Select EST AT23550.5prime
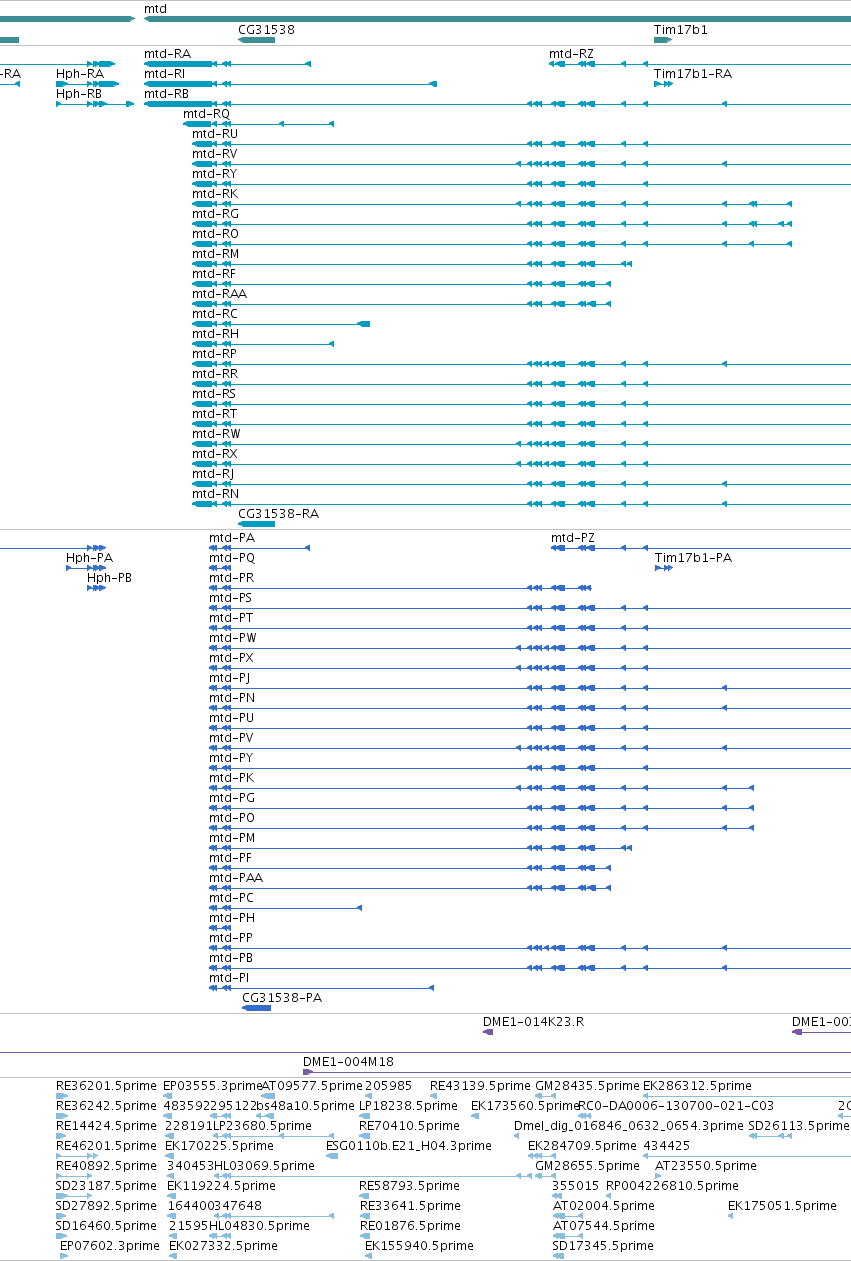 pos(705,1166)
